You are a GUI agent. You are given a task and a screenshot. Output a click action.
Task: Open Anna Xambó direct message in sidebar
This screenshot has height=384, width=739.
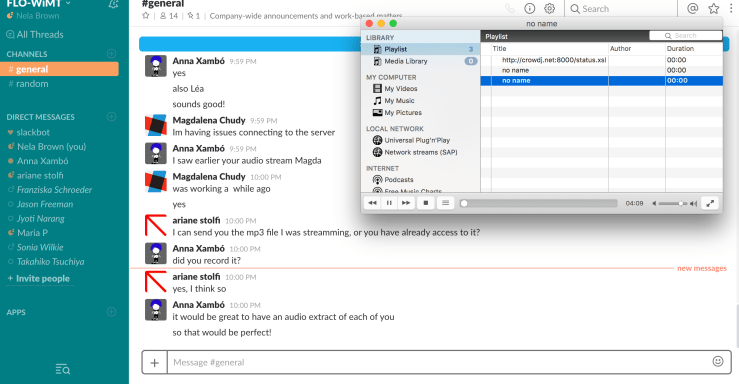click(x=38, y=161)
